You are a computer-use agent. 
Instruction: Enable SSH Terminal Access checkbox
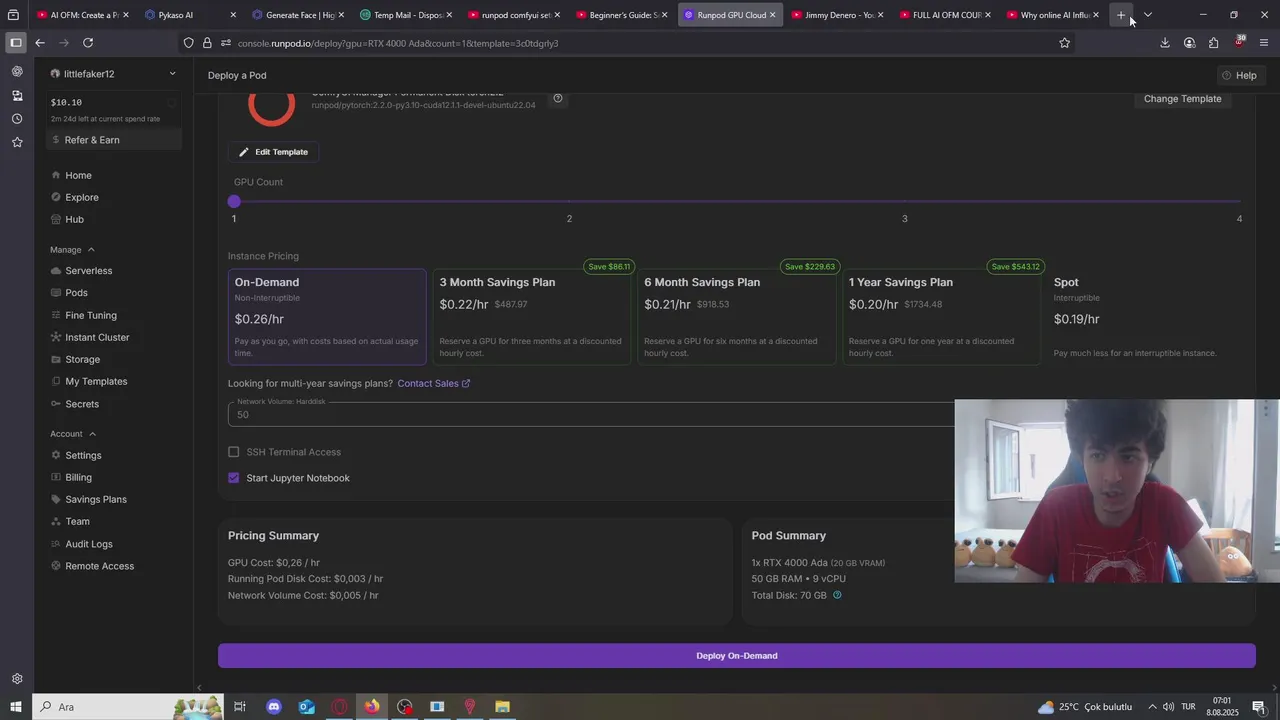pos(234,452)
